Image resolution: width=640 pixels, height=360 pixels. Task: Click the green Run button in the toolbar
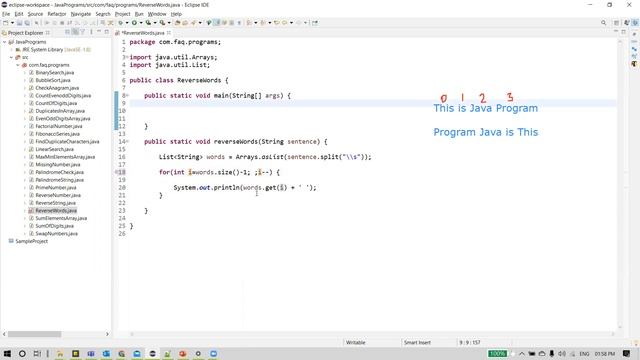point(134,23)
